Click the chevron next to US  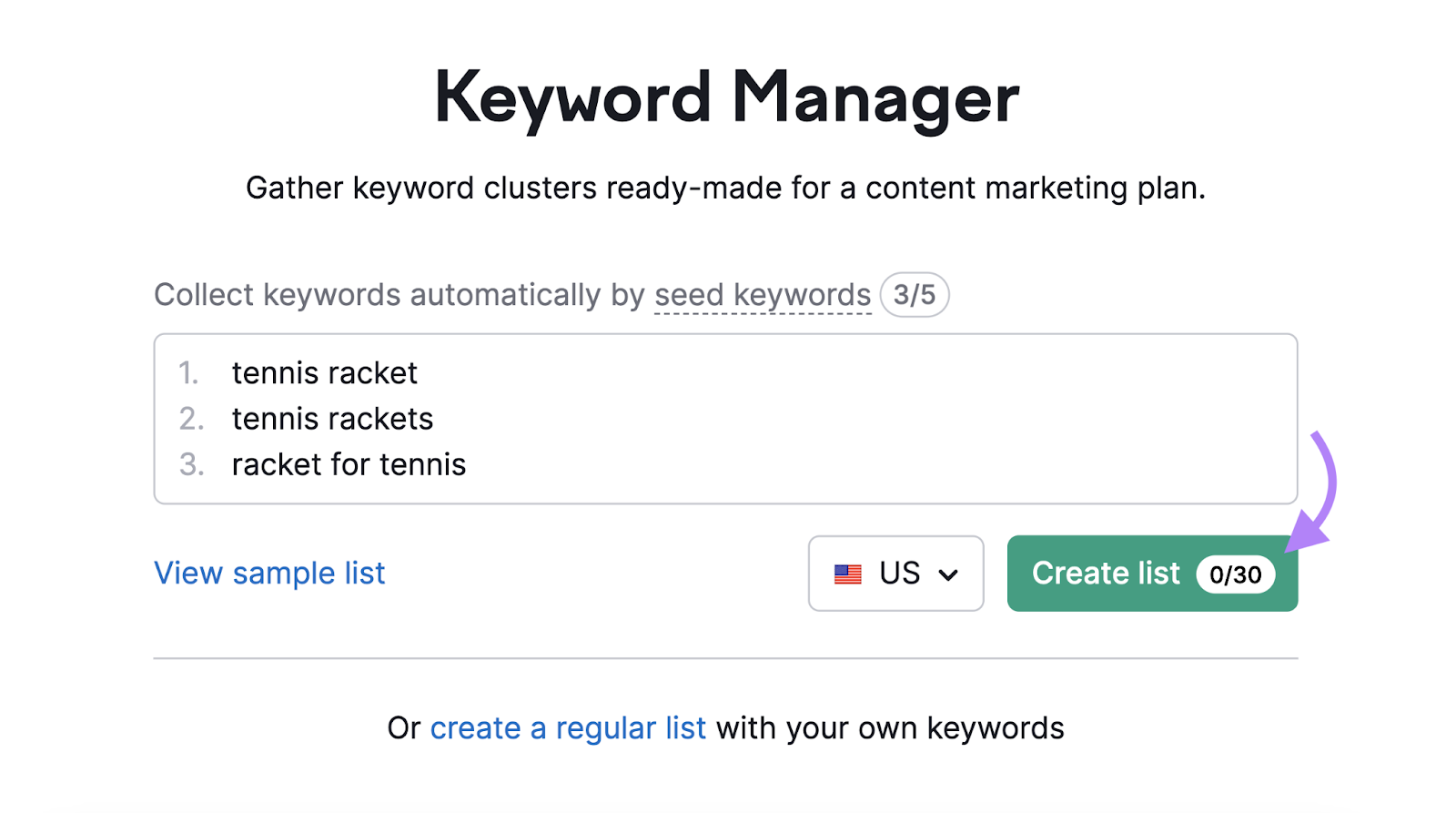coord(949,574)
